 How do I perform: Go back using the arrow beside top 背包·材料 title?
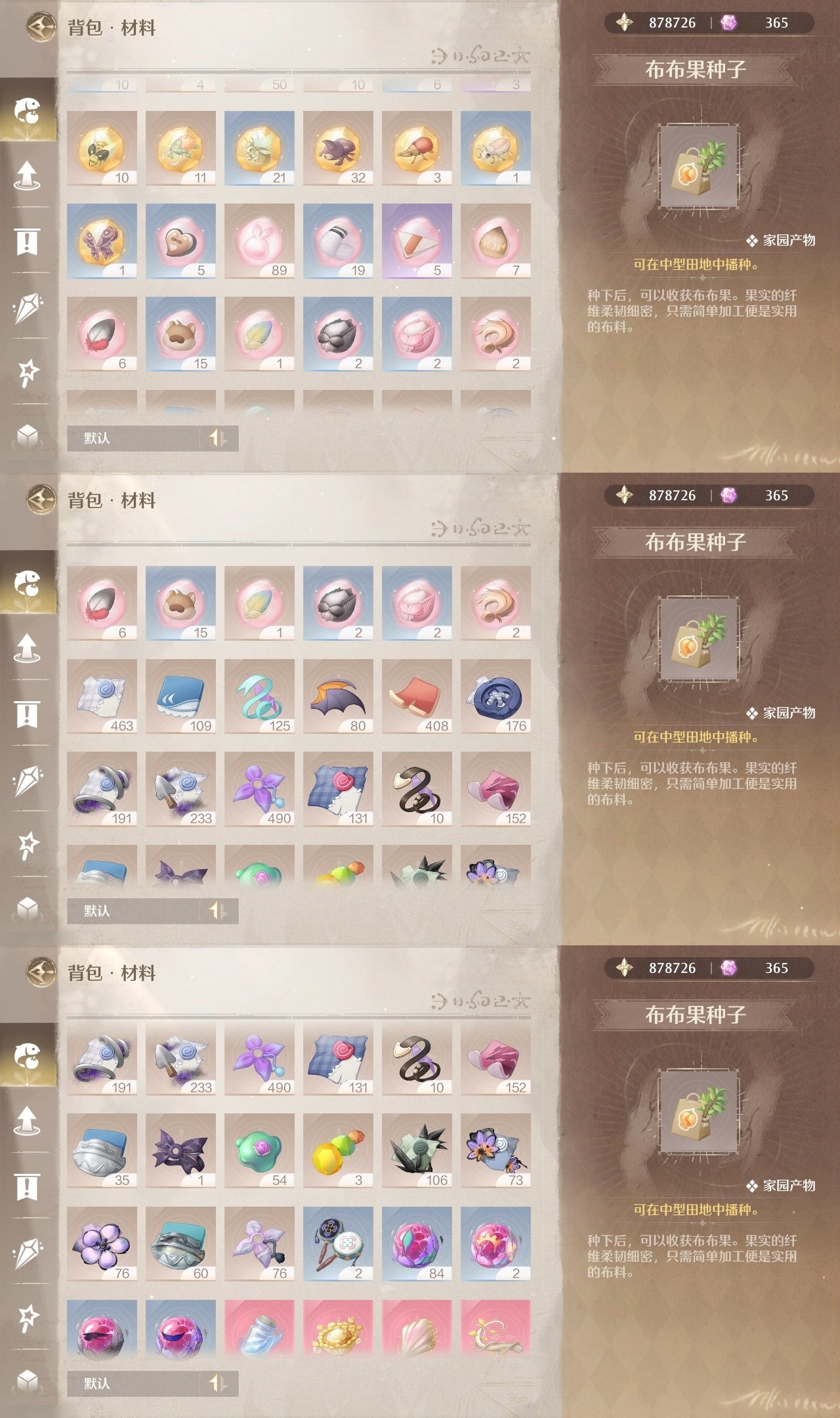pos(41,28)
